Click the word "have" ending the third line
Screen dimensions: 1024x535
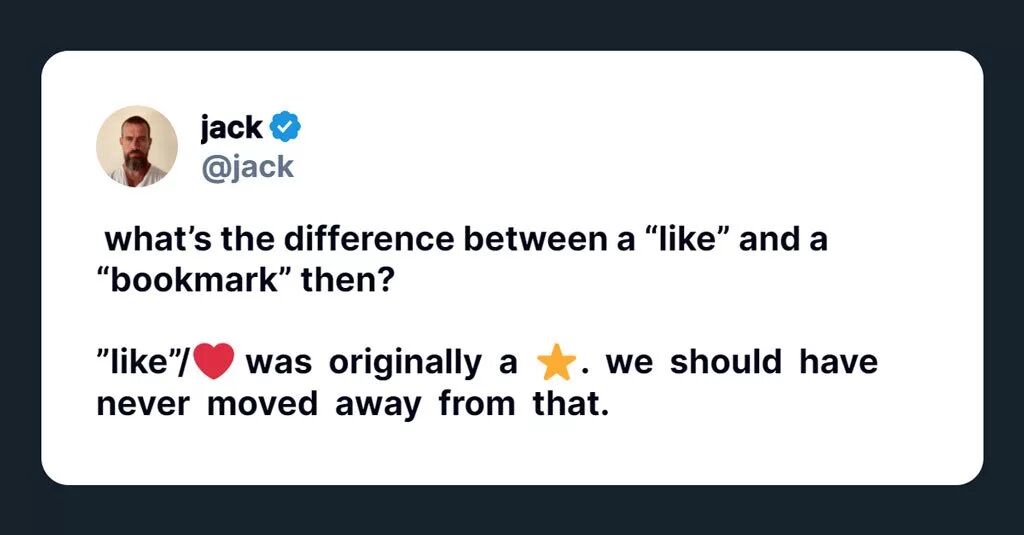pos(838,363)
